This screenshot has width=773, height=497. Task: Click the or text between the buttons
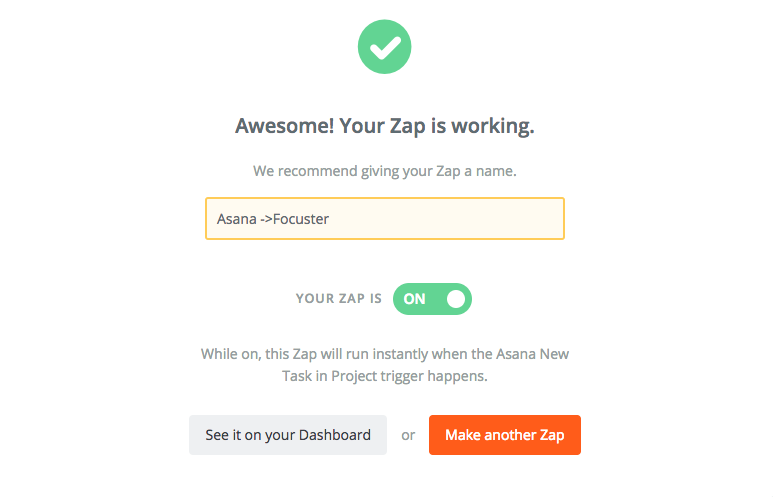408,435
